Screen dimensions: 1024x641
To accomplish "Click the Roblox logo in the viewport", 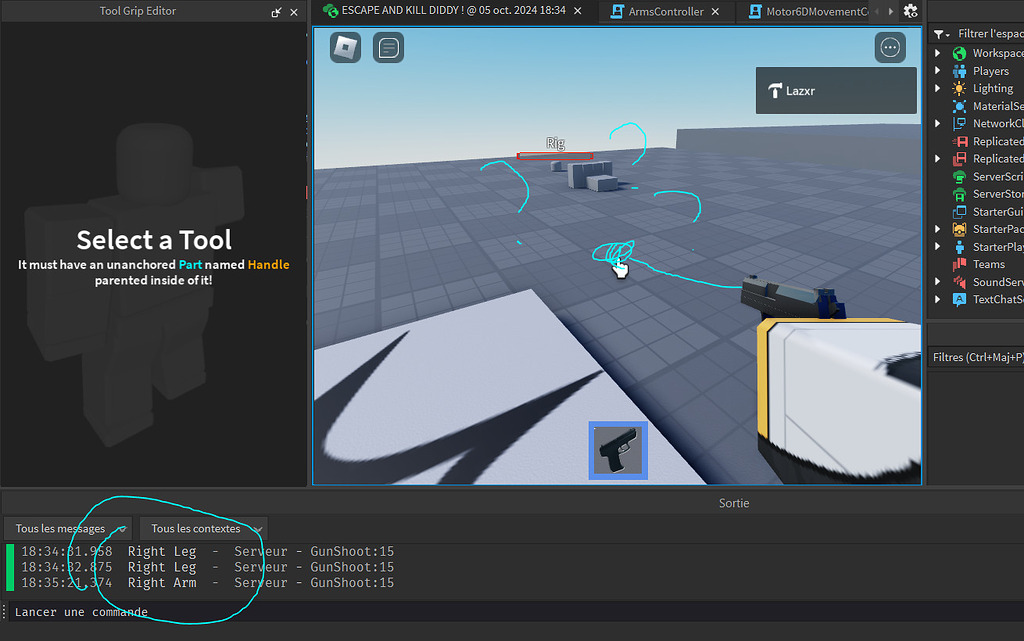I will (x=344, y=47).
